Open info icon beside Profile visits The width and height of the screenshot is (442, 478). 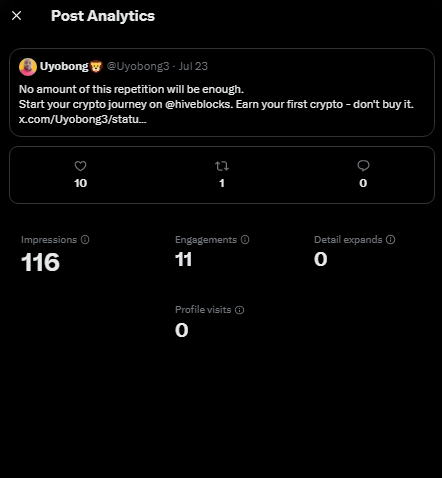pos(239,310)
